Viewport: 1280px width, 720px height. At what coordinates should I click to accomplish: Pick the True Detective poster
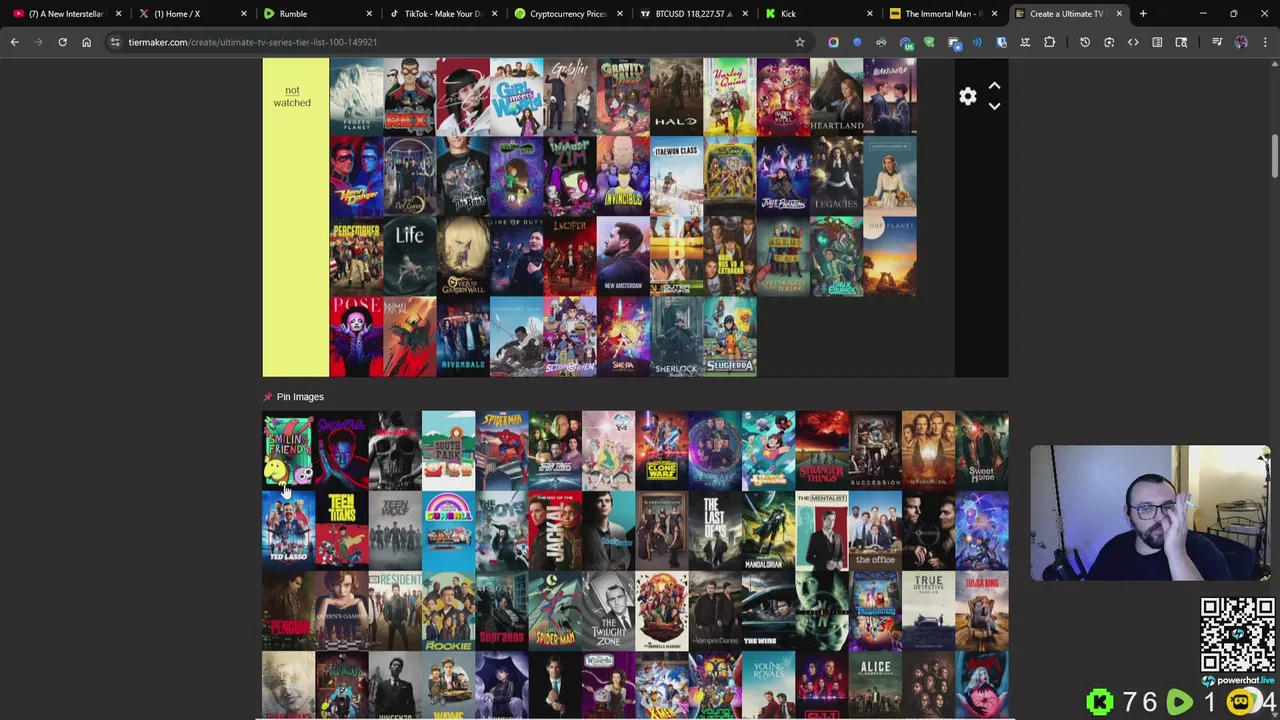point(928,610)
